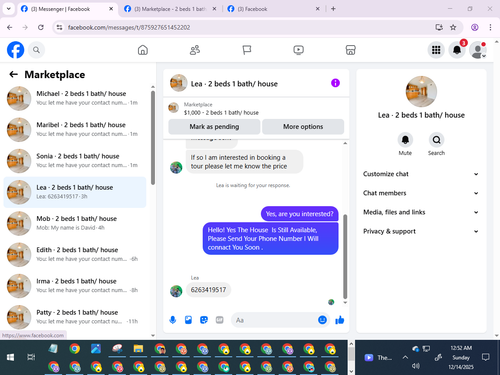The height and width of the screenshot is (375, 500).
Task: Click the Mark as pending button
Action: (x=214, y=127)
